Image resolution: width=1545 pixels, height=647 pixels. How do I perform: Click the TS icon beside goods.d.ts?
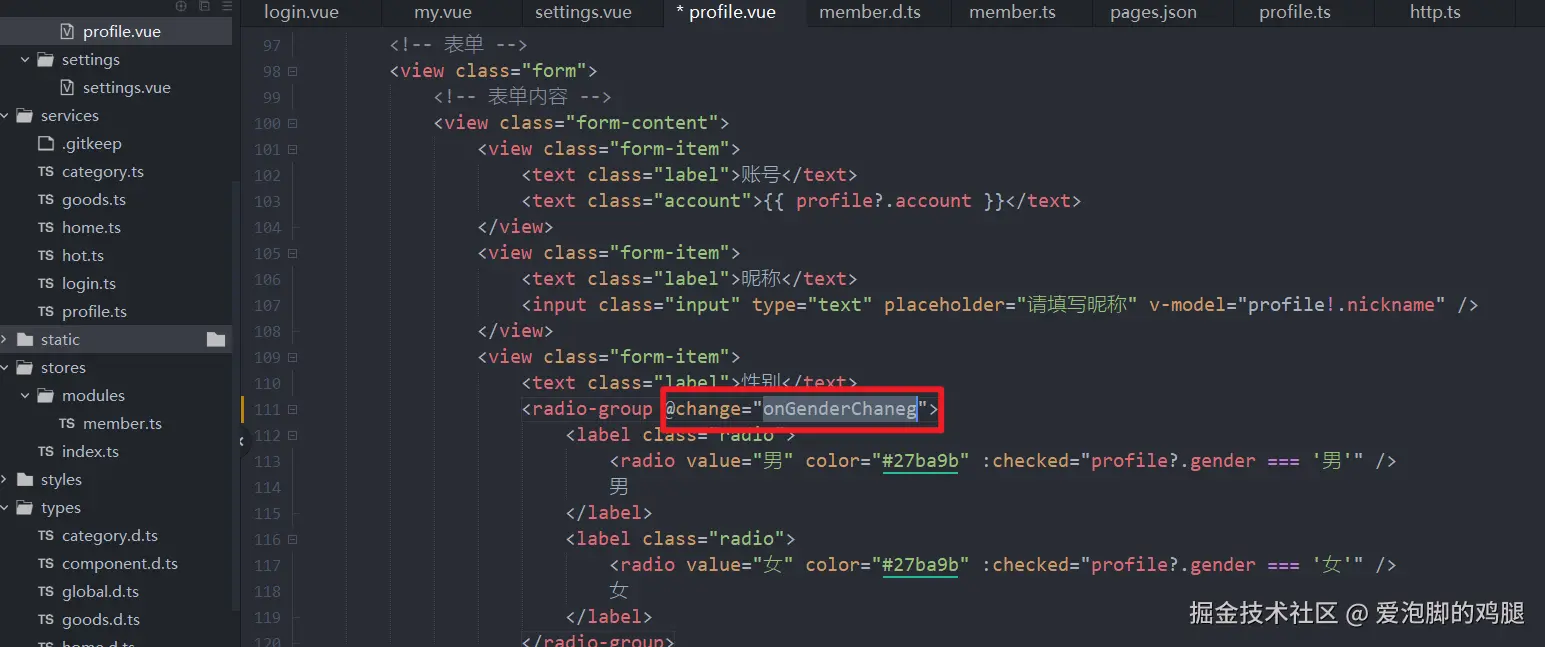[46, 620]
